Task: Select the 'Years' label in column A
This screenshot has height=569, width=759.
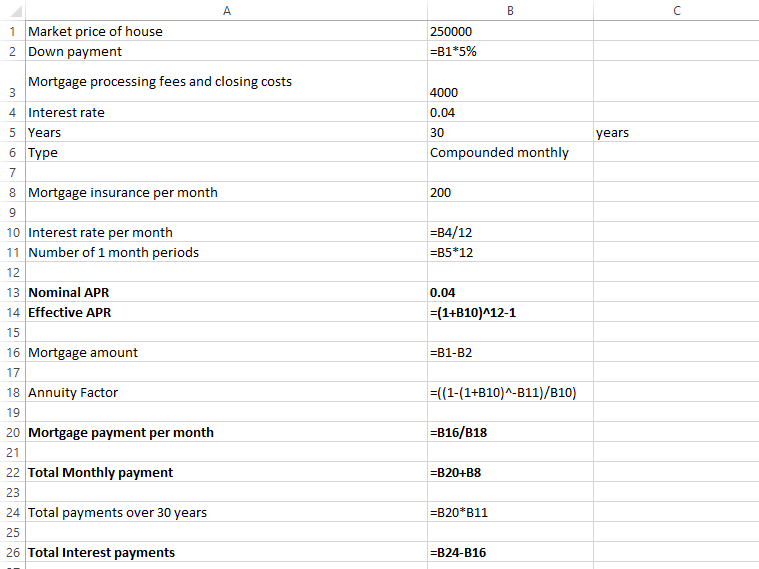Action: (x=227, y=132)
